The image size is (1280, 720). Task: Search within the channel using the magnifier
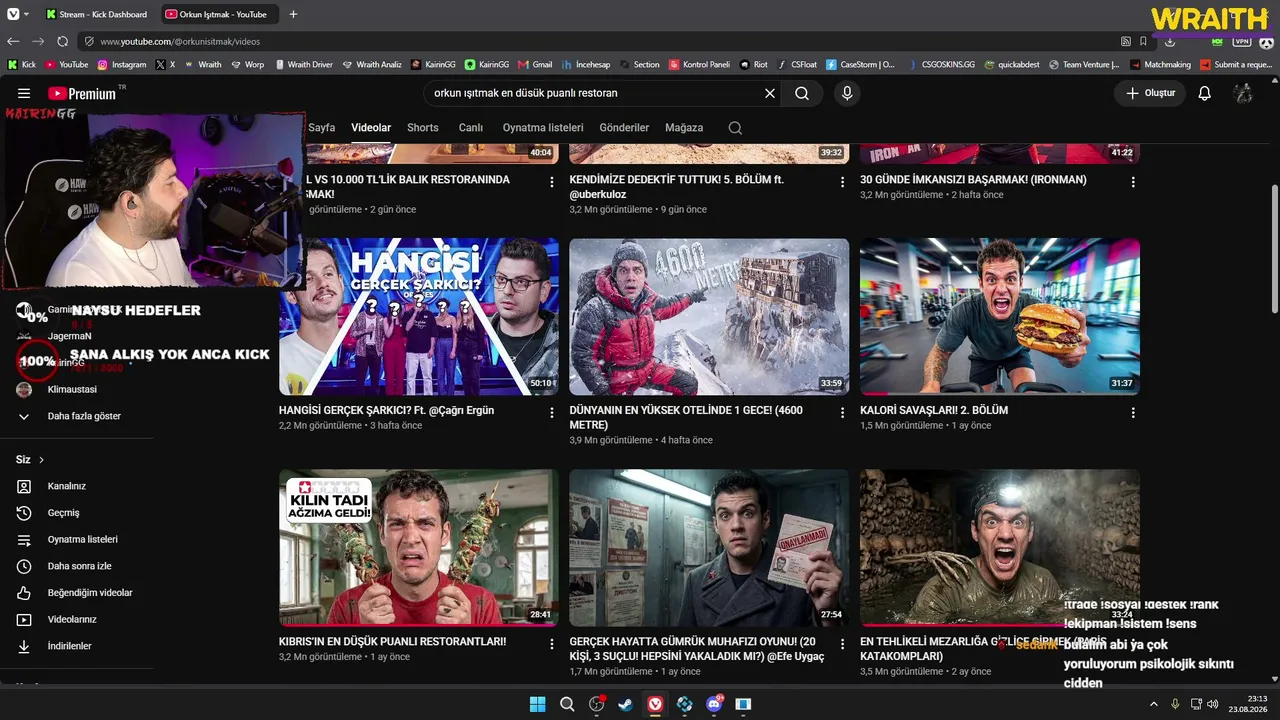point(735,128)
